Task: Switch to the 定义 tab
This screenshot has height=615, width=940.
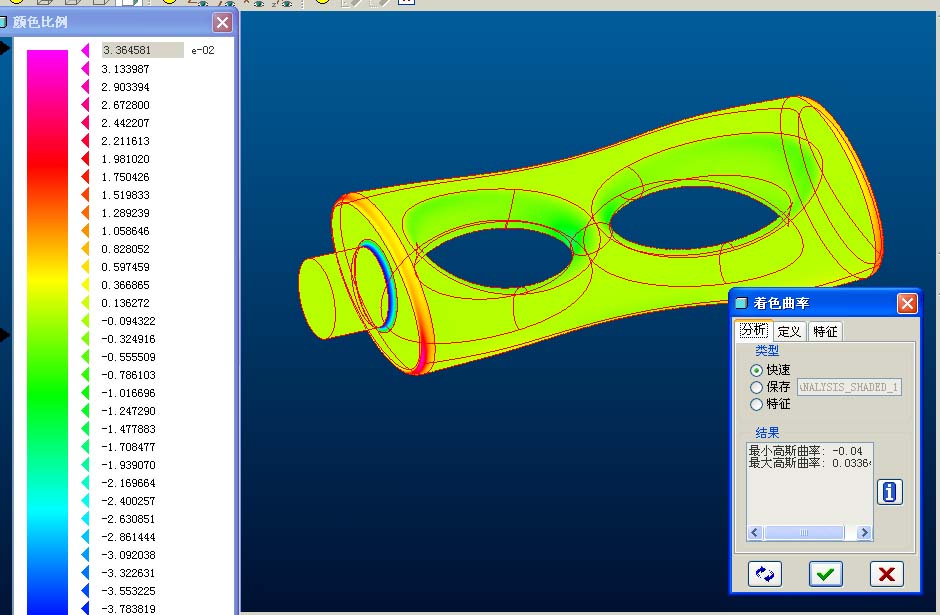Action: click(789, 331)
